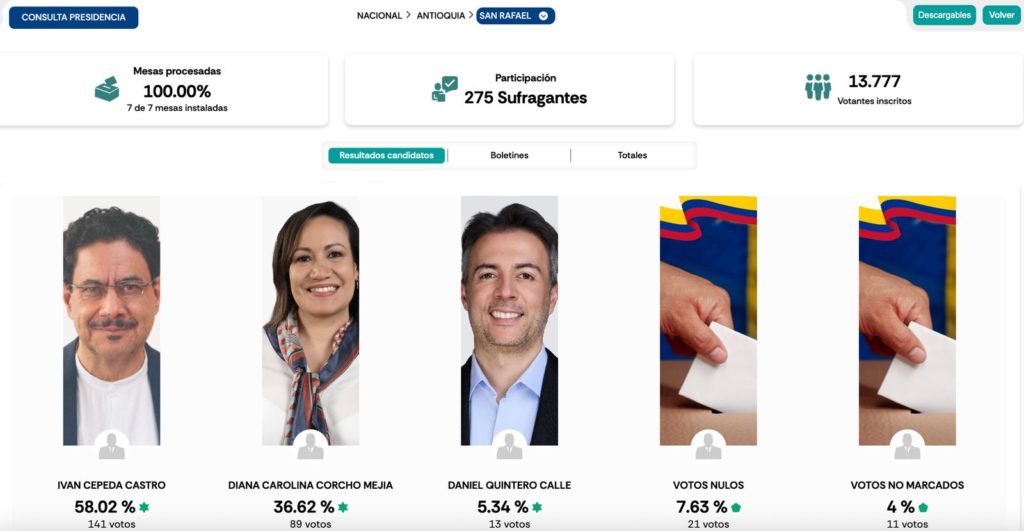Click the Participación voter checkmark icon
Viewport: 1024px width, 531px height.
pos(445,89)
